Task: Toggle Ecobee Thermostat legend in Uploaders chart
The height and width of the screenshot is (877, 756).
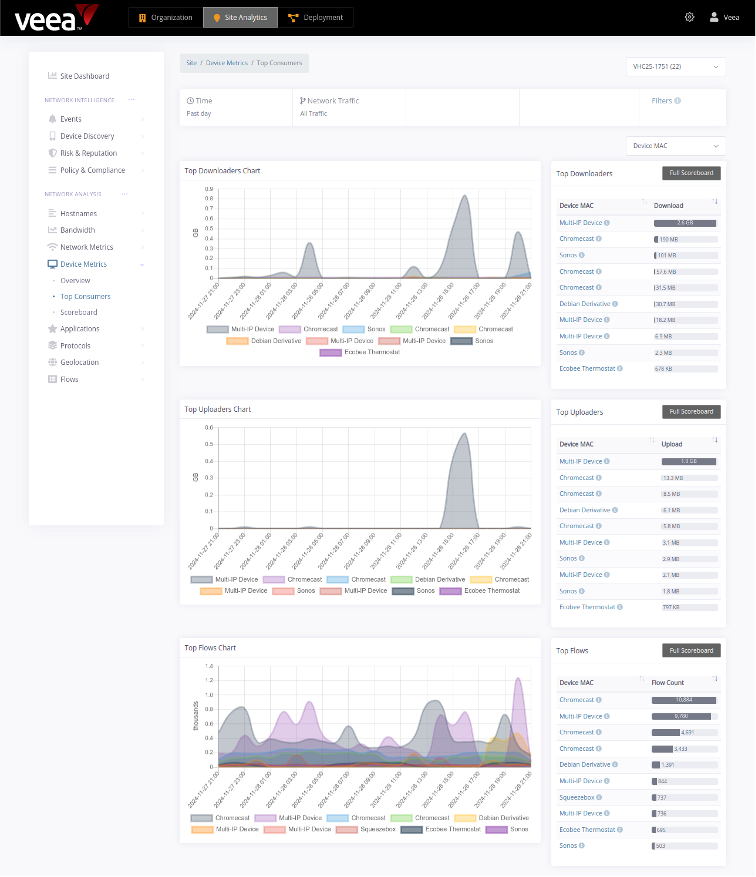Action: click(x=480, y=591)
